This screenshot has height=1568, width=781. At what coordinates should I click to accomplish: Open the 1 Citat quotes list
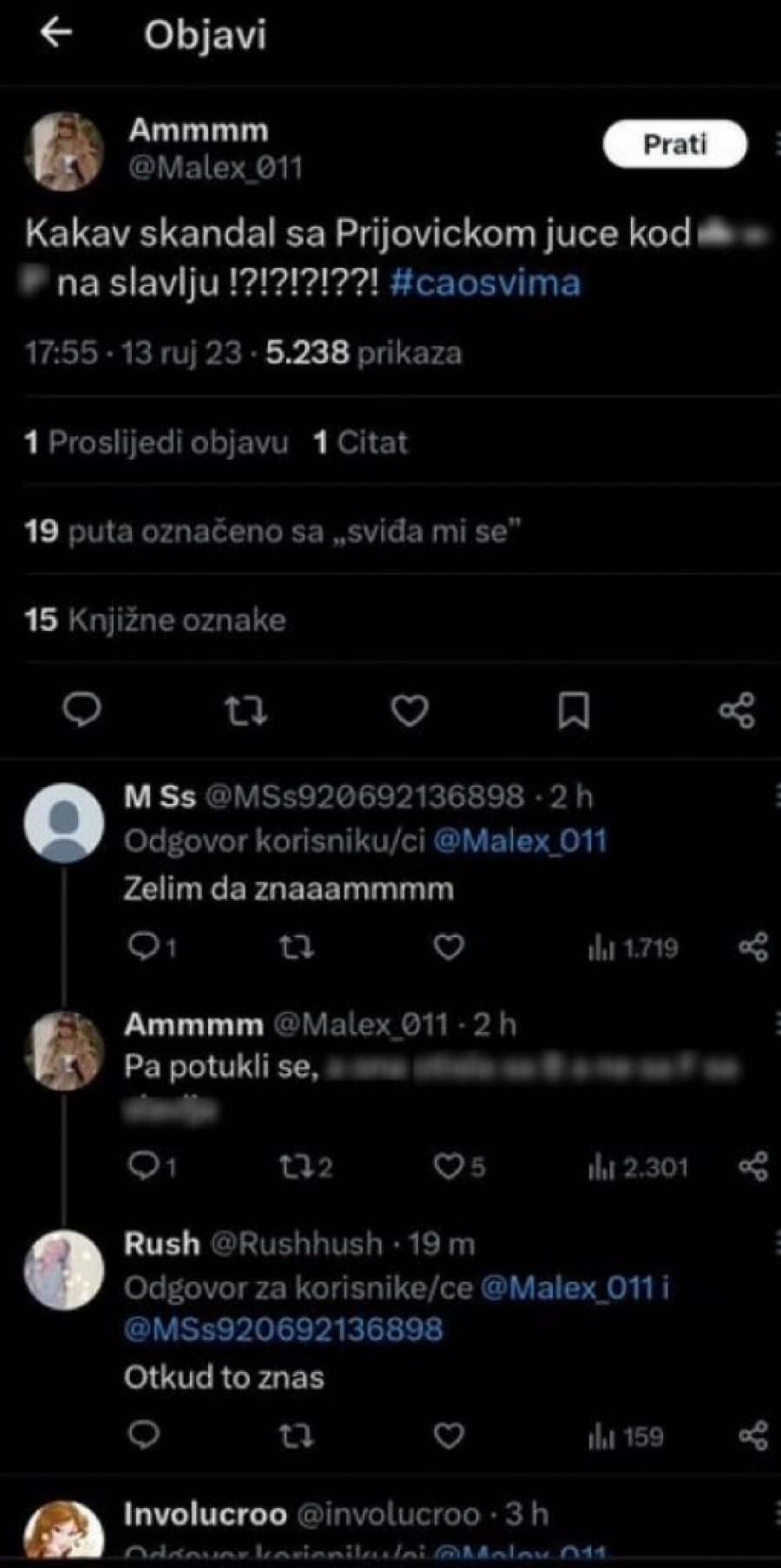pos(360,443)
